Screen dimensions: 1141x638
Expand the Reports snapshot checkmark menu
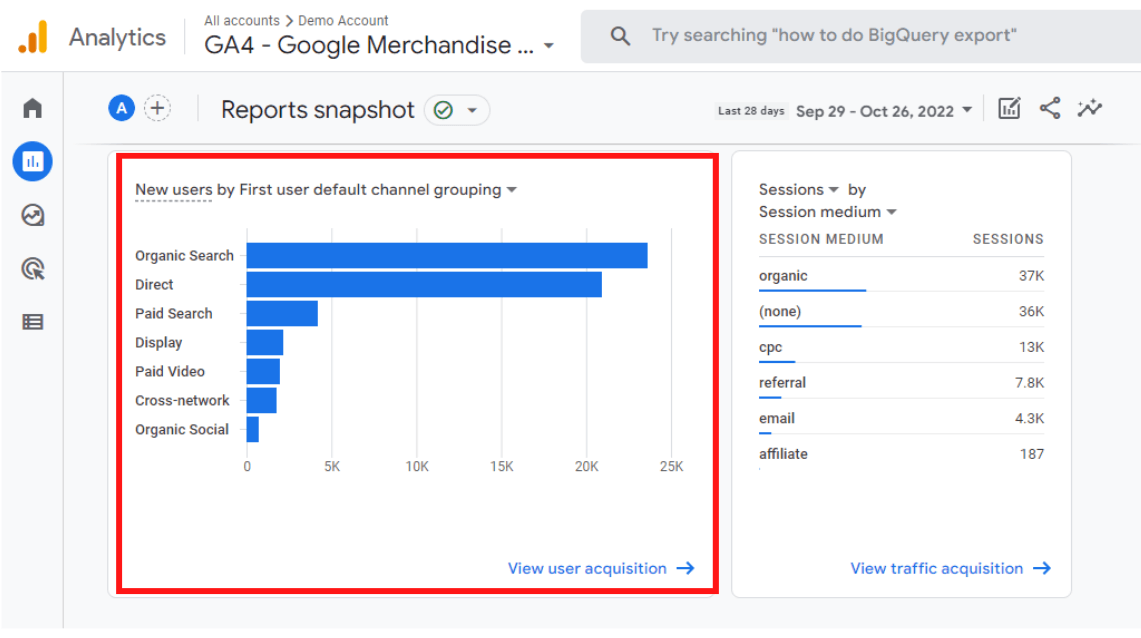tap(457, 110)
